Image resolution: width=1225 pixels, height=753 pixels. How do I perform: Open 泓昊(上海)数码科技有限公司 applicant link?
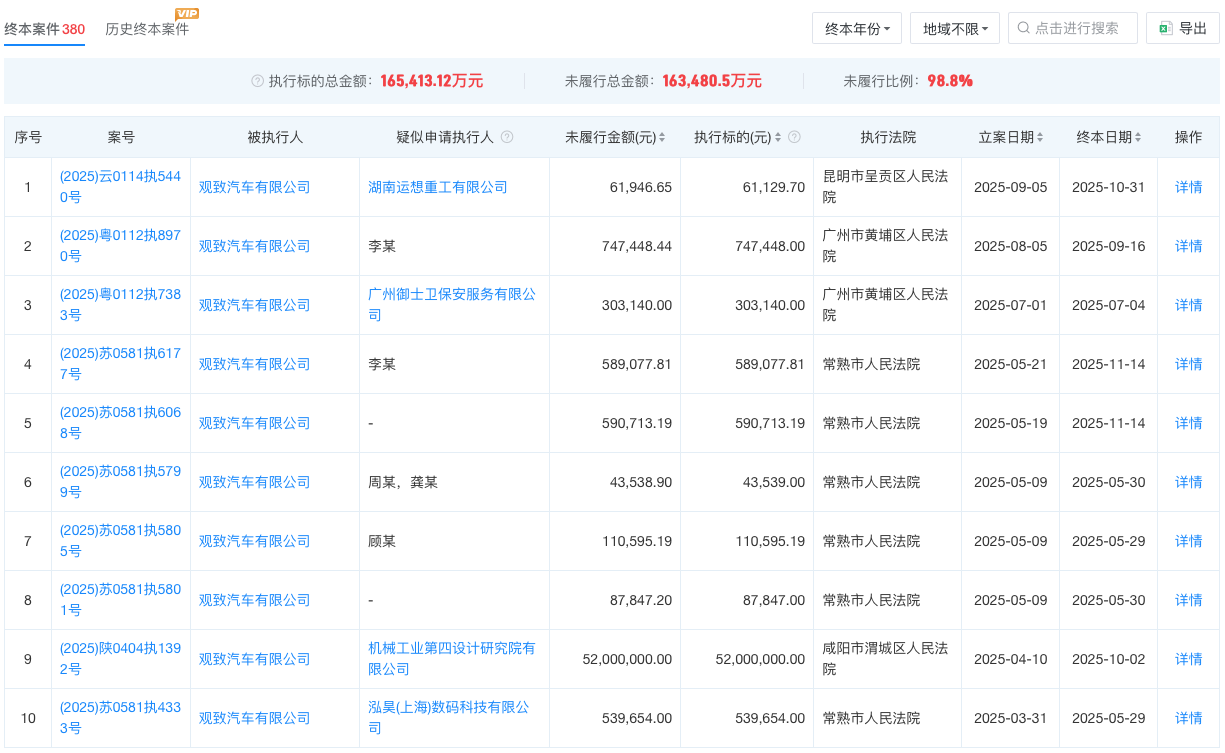point(448,717)
